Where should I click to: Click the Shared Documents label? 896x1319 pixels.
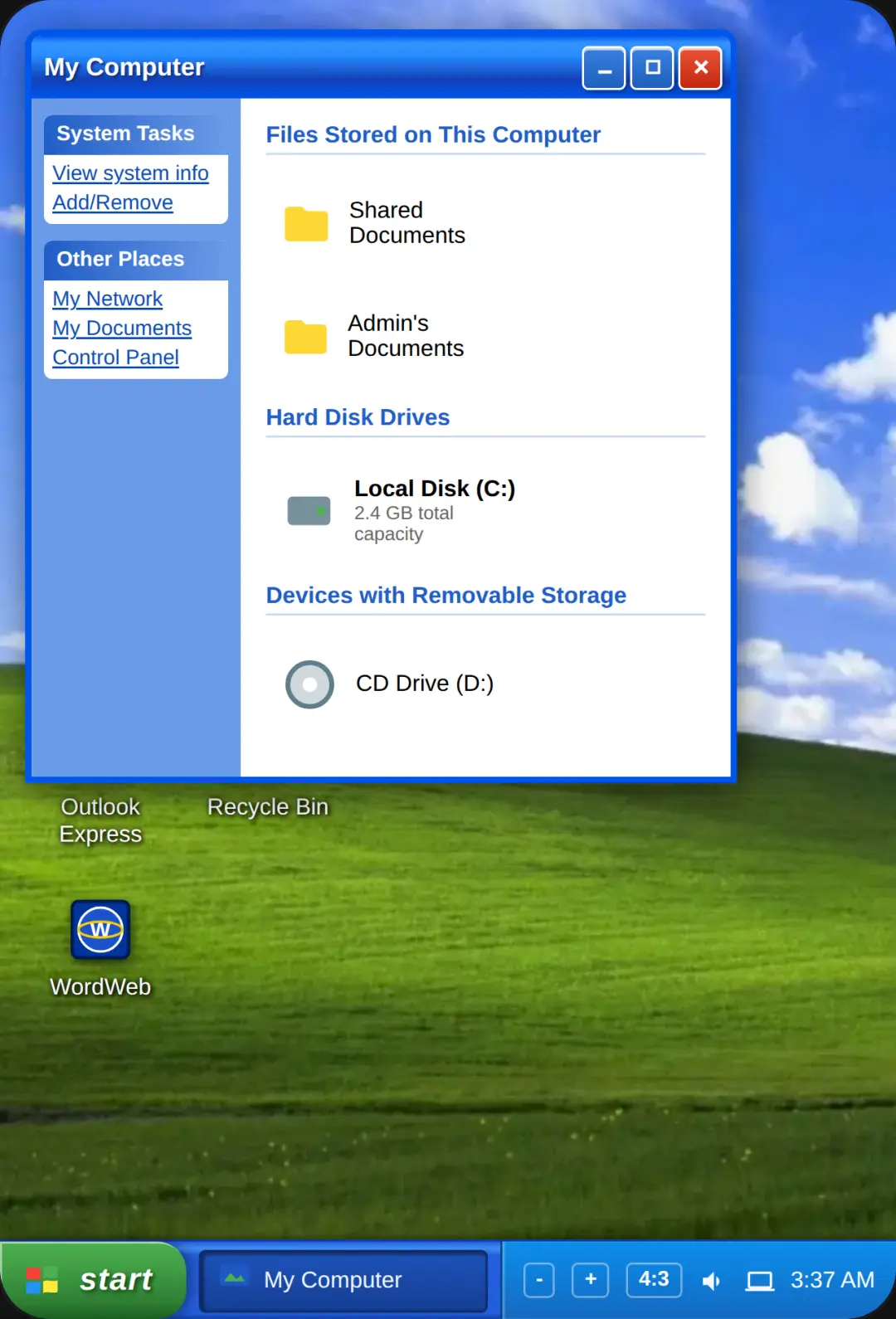click(407, 222)
